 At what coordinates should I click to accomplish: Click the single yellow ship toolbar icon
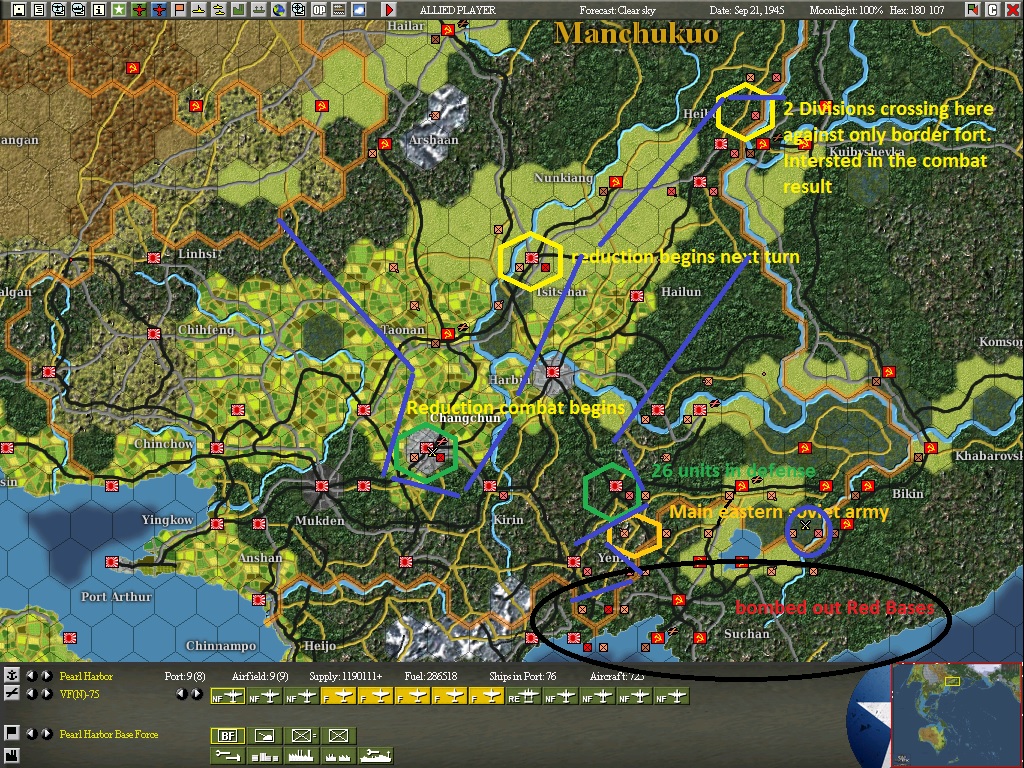(199, 10)
